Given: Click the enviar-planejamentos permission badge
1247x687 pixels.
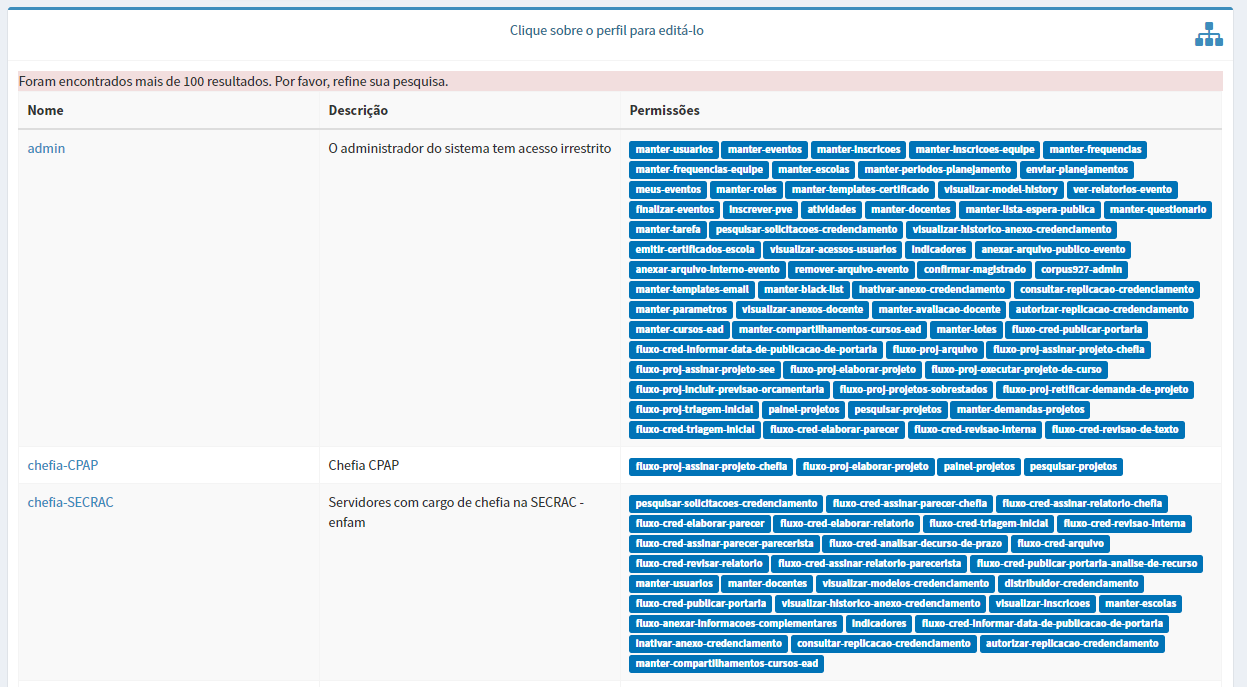Looking at the screenshot, I should pos(1077,170).
